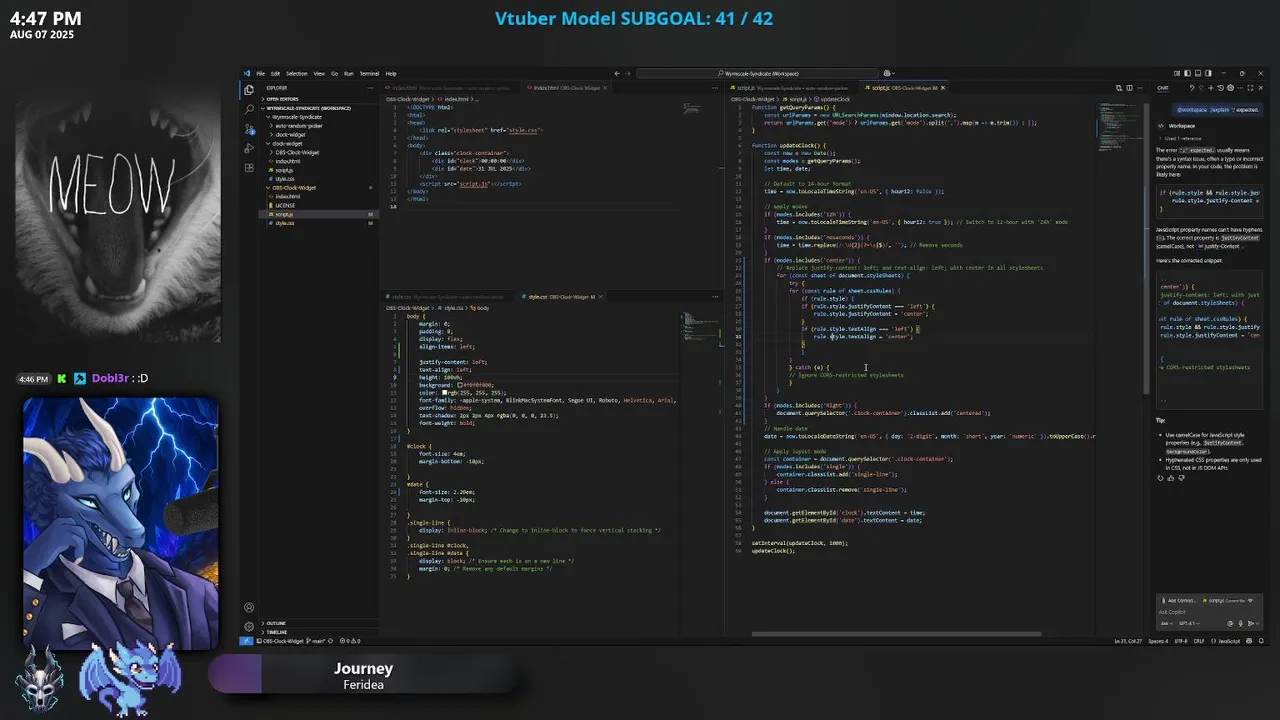Viewport: 1280px width, 720px height.
Task: Open the Search view in activity bar
Action: coord(249,109)
